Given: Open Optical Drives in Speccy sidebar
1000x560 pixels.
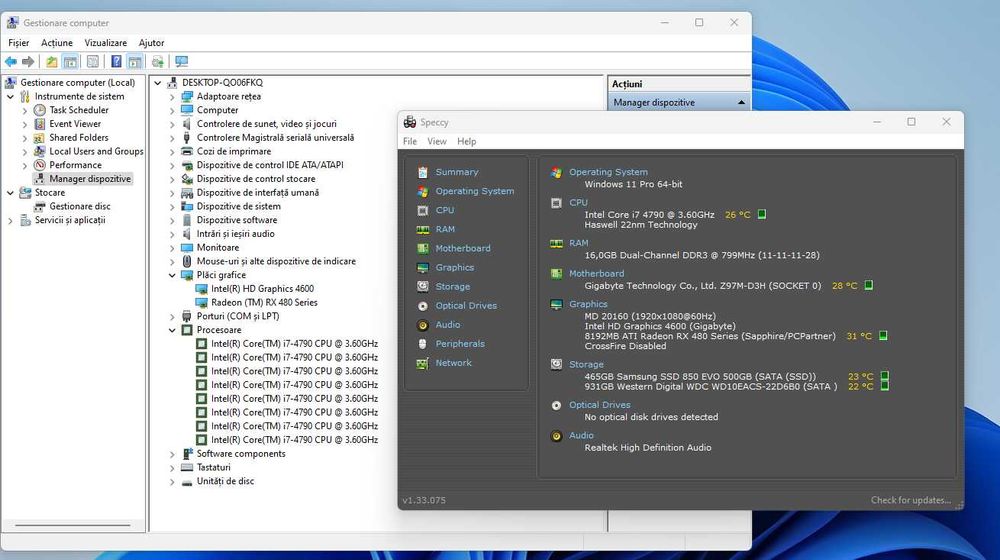Looking at the screenshot, I should click(x=466, y=306).
